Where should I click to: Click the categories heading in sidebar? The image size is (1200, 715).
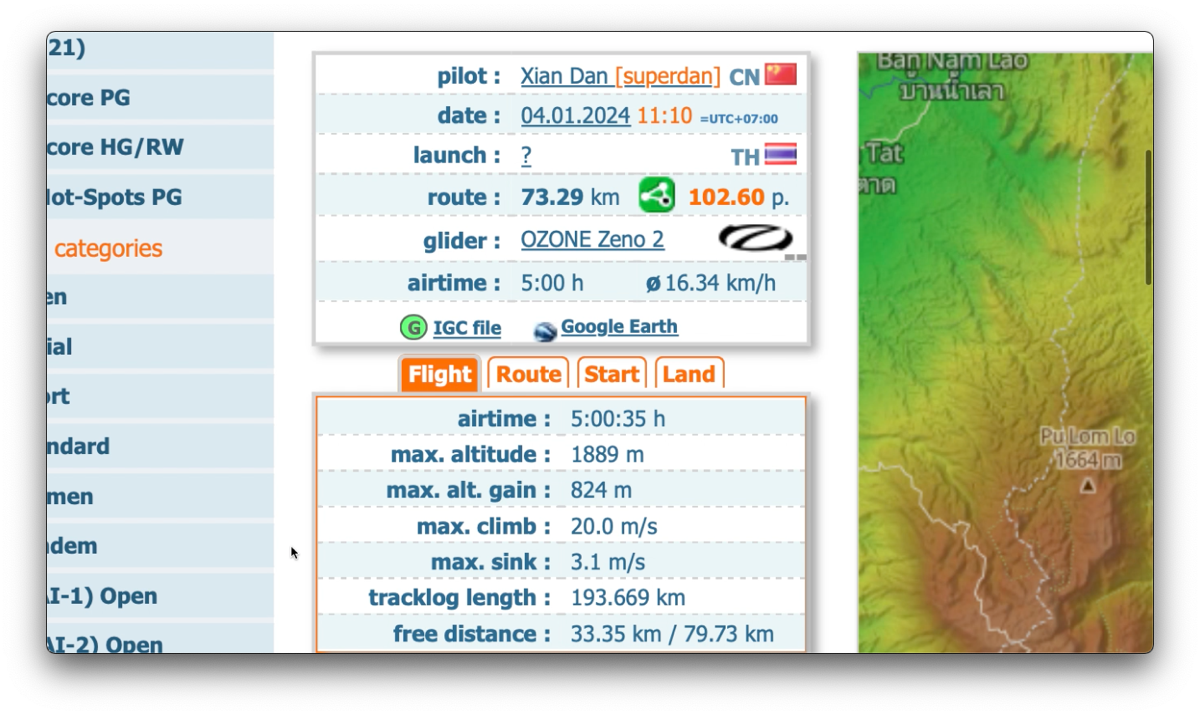tap(108, 249)
